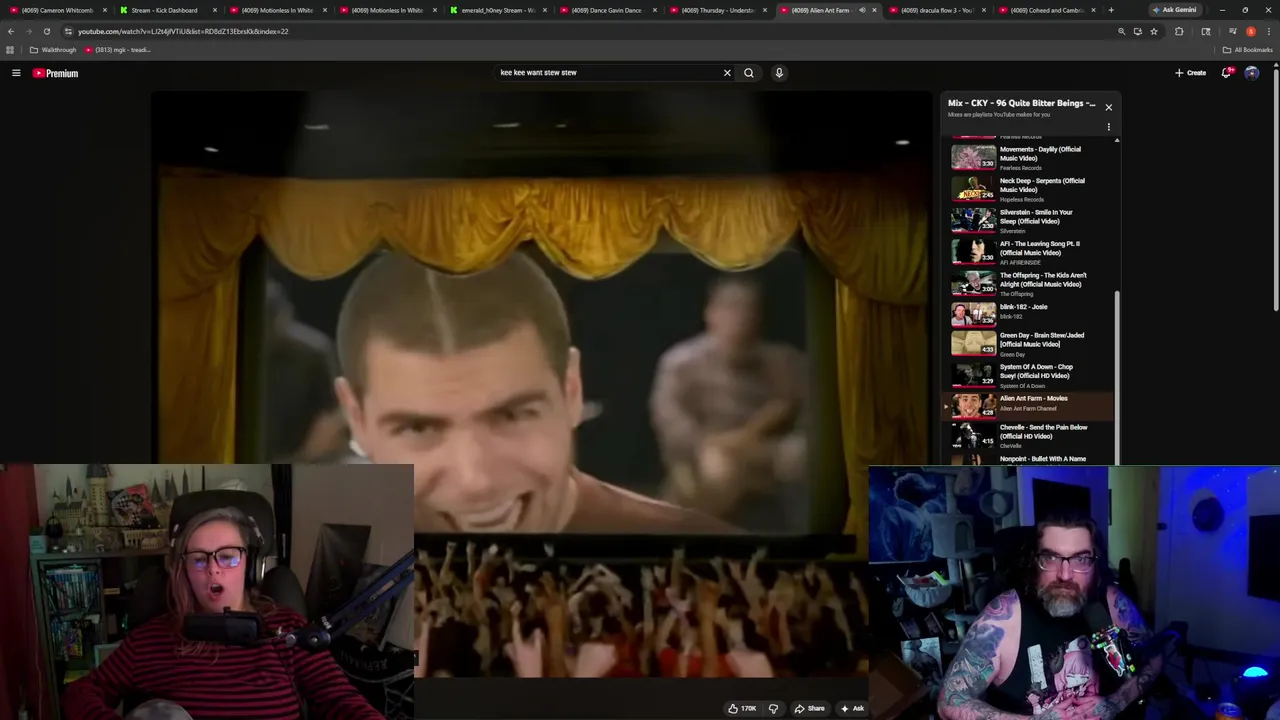Select The Offspring - The Kids Aren't Alright
This screenshot has width=1280, height=720.
pos(1030,283)
